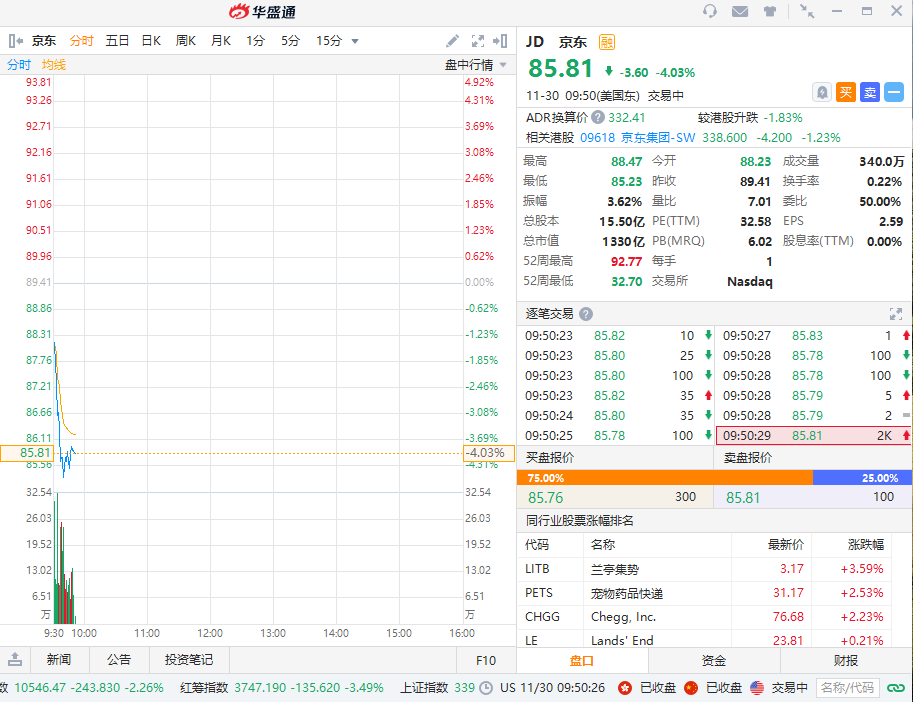Click the price alert bell icon
The height and width of the screenshot is (702, 913).
(822, 92)
